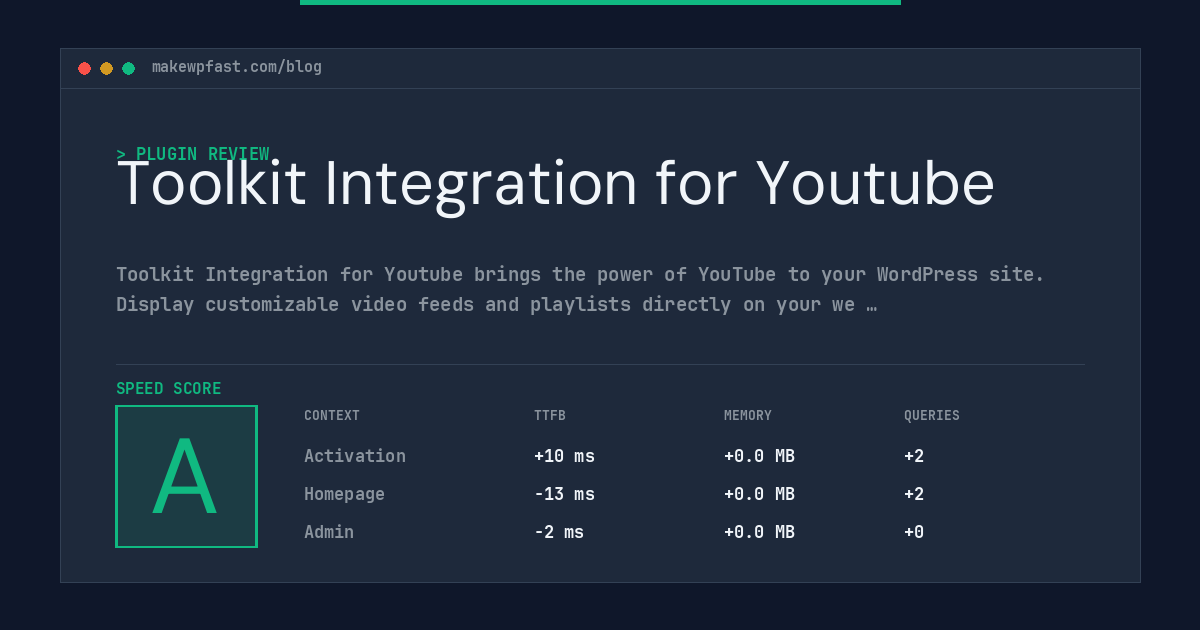Click the '-13 ms' Homepage TTFB value
1200x630 pixels.
564,494
